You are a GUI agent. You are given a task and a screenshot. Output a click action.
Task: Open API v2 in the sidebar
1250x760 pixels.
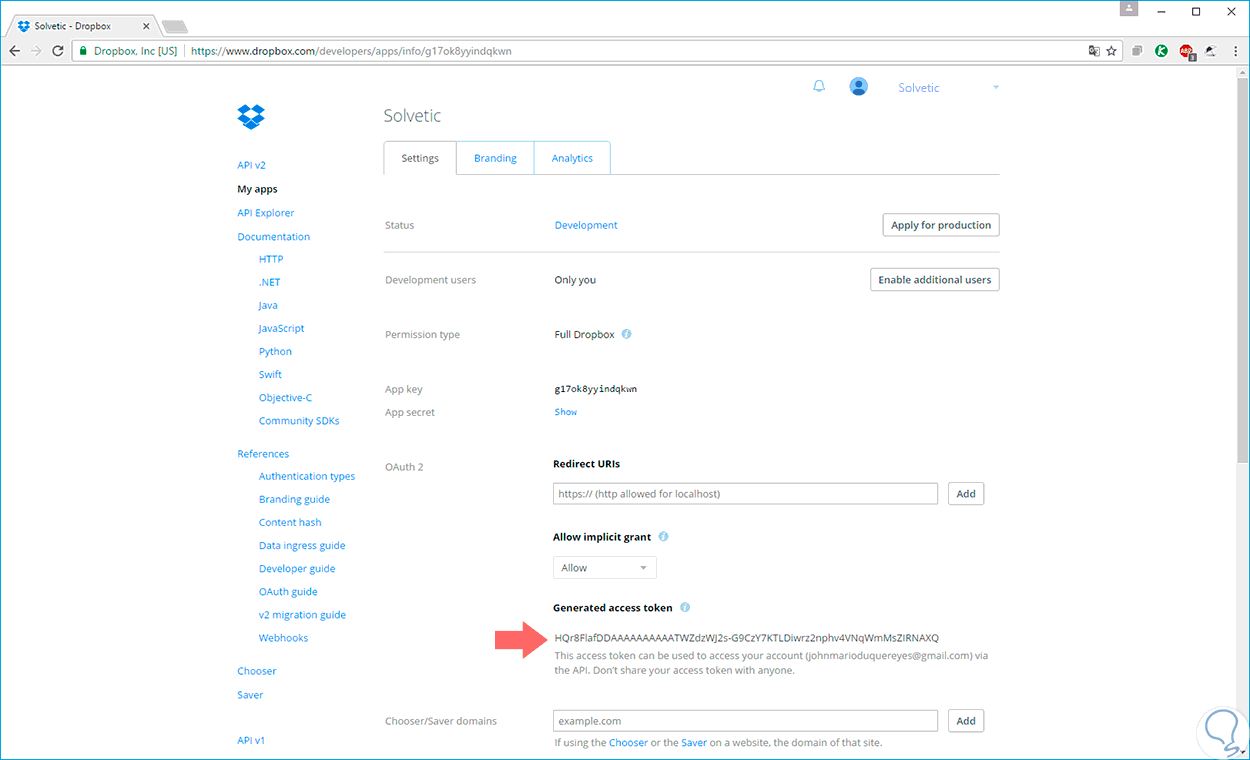click(x=251, y=165)
